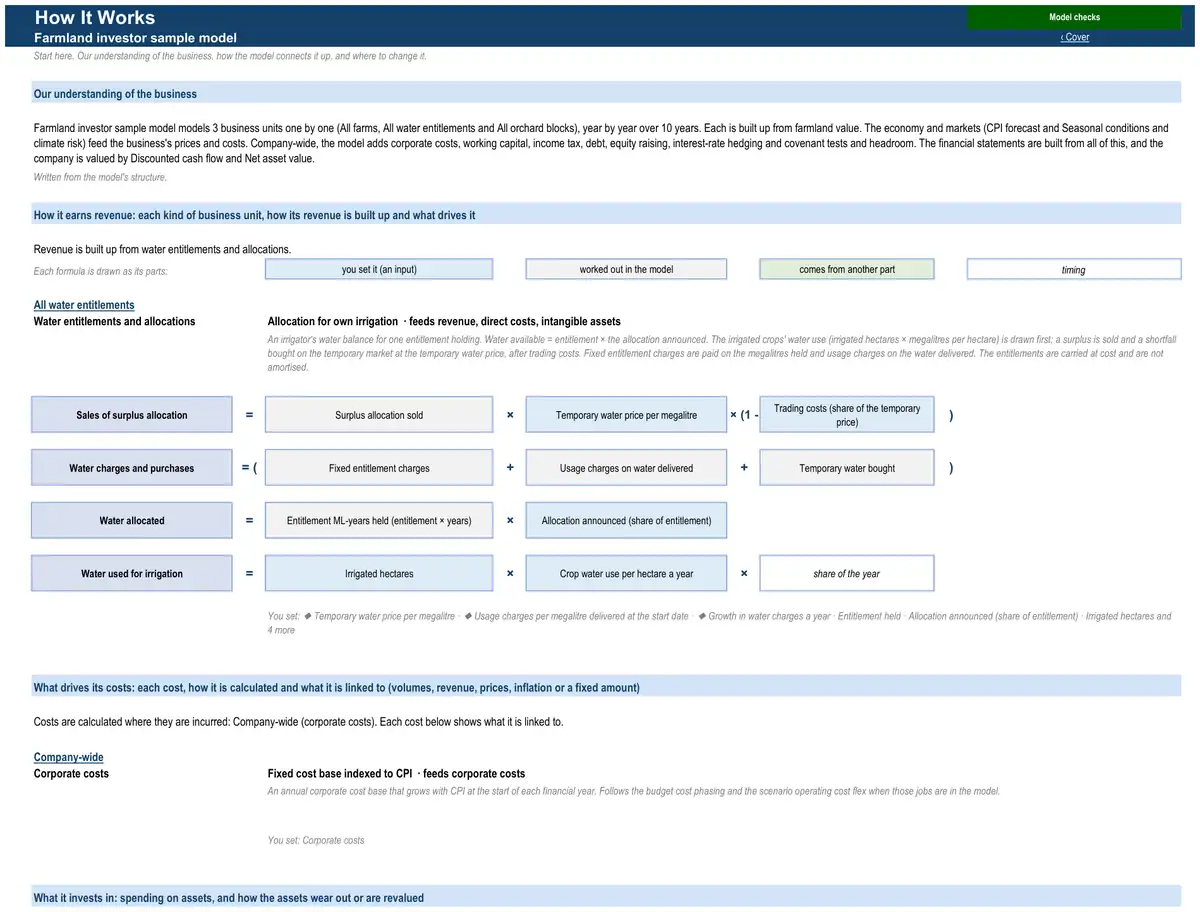Select the How It Works title

(x=95, y=17)
